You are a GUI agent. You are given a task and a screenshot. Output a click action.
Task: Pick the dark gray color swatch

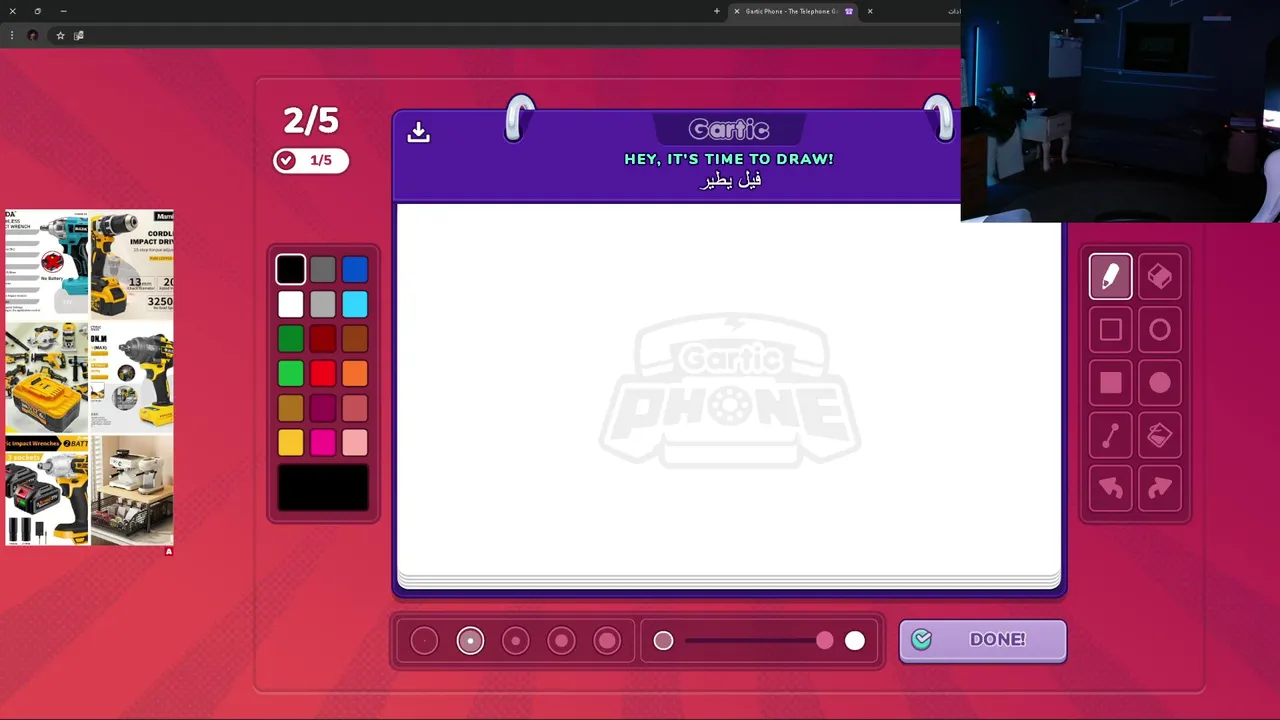[x=323, y=269]
